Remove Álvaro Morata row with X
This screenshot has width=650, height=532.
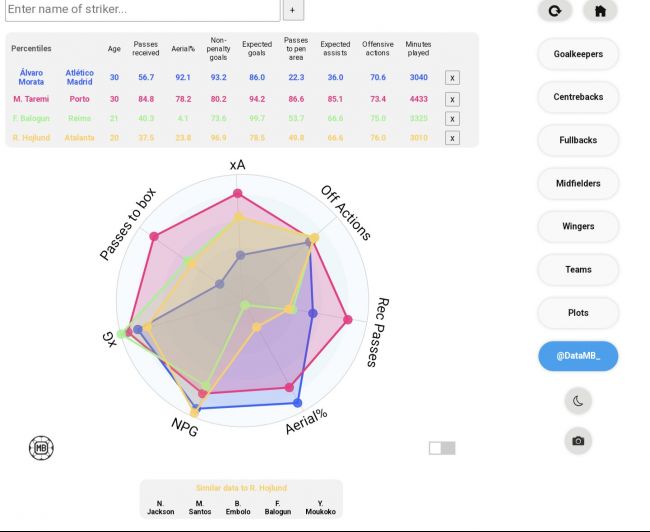coord(452,78)
